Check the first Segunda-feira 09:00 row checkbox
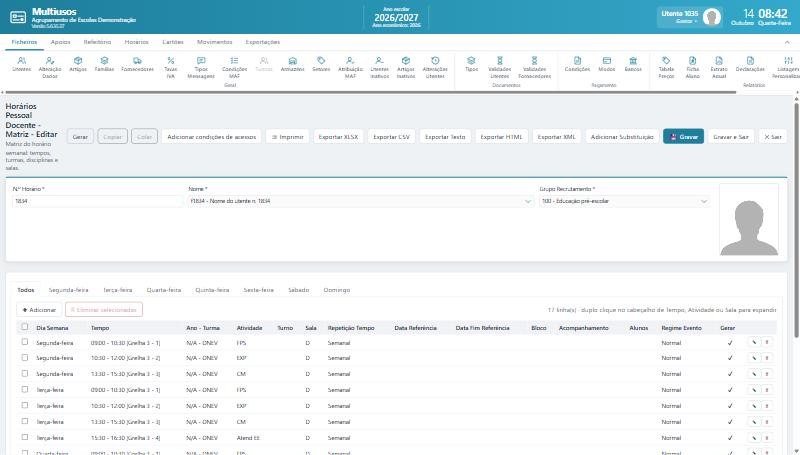This screenshot has width=800, height=455. click(24, 342)
